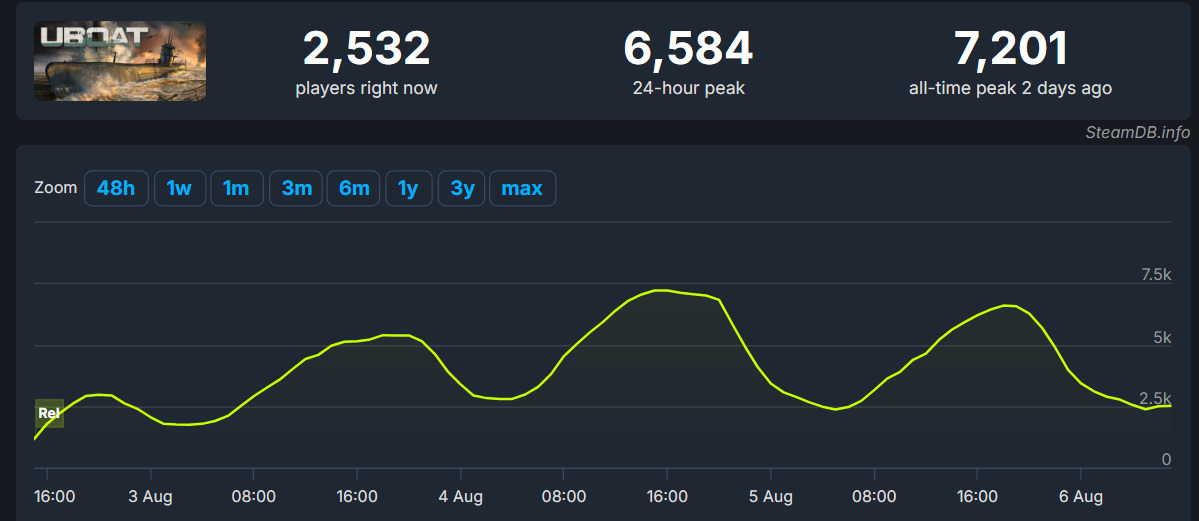Select the 48h zoom range
The height and width of the screenshot is (521, 1199).
(x=116, y=188)
